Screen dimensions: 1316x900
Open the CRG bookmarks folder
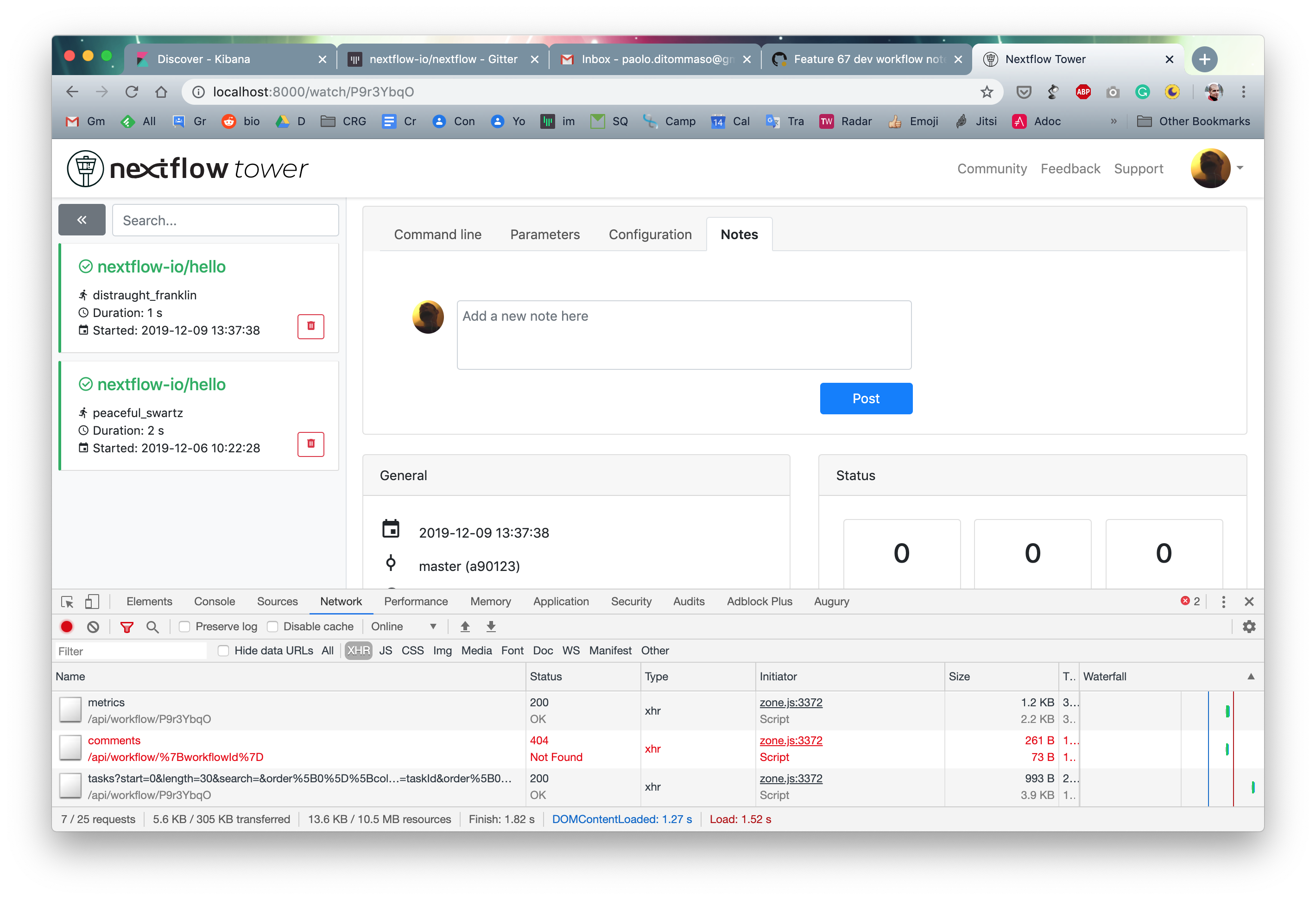pos(343,121)
